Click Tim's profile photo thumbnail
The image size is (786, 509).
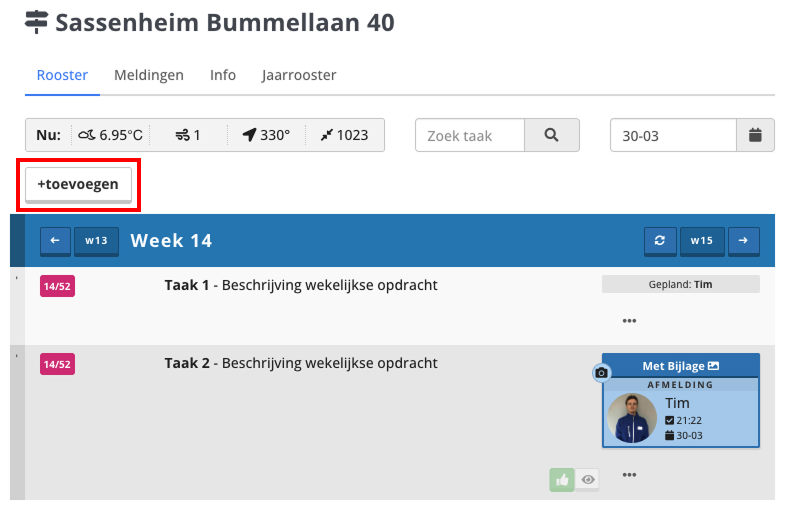pos(632,418)
